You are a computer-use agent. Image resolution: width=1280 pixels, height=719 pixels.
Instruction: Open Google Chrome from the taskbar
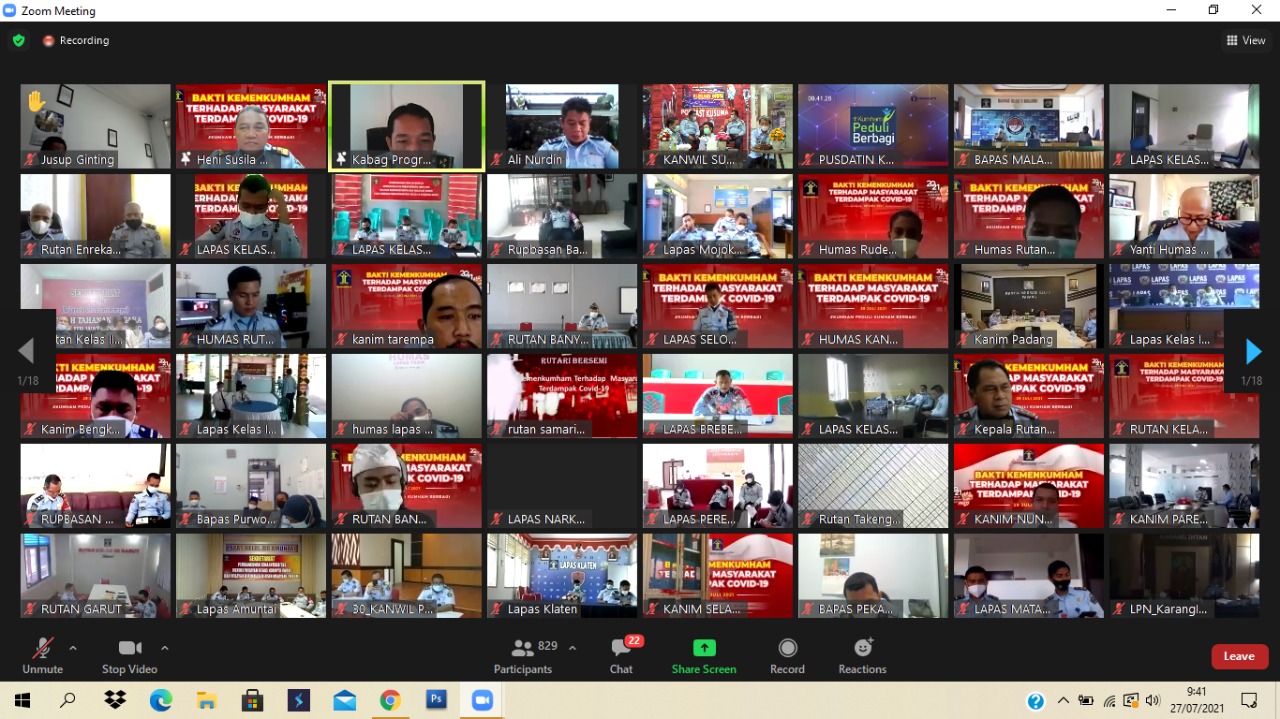390,701
